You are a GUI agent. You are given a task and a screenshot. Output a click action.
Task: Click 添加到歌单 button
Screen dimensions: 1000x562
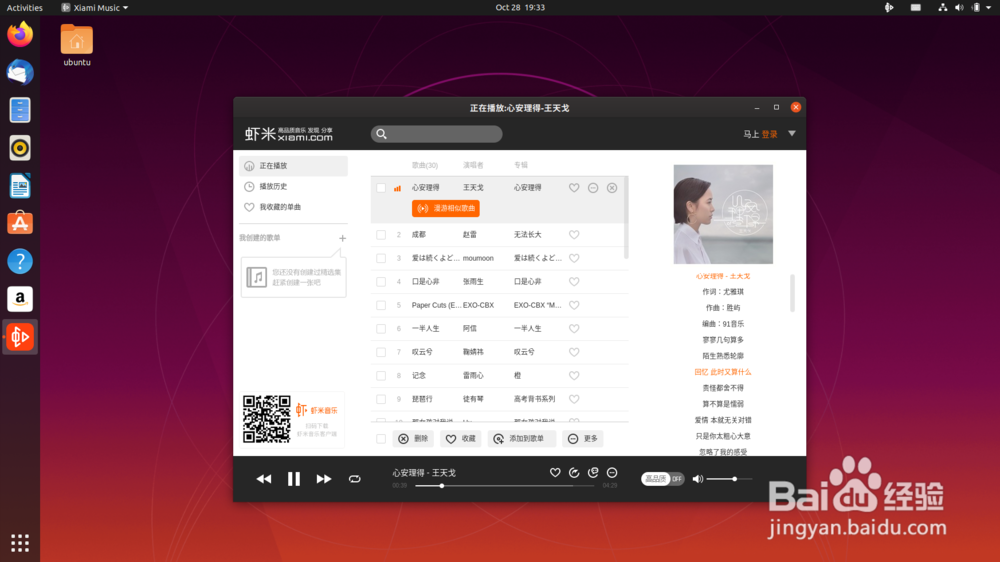click(522, 439)
